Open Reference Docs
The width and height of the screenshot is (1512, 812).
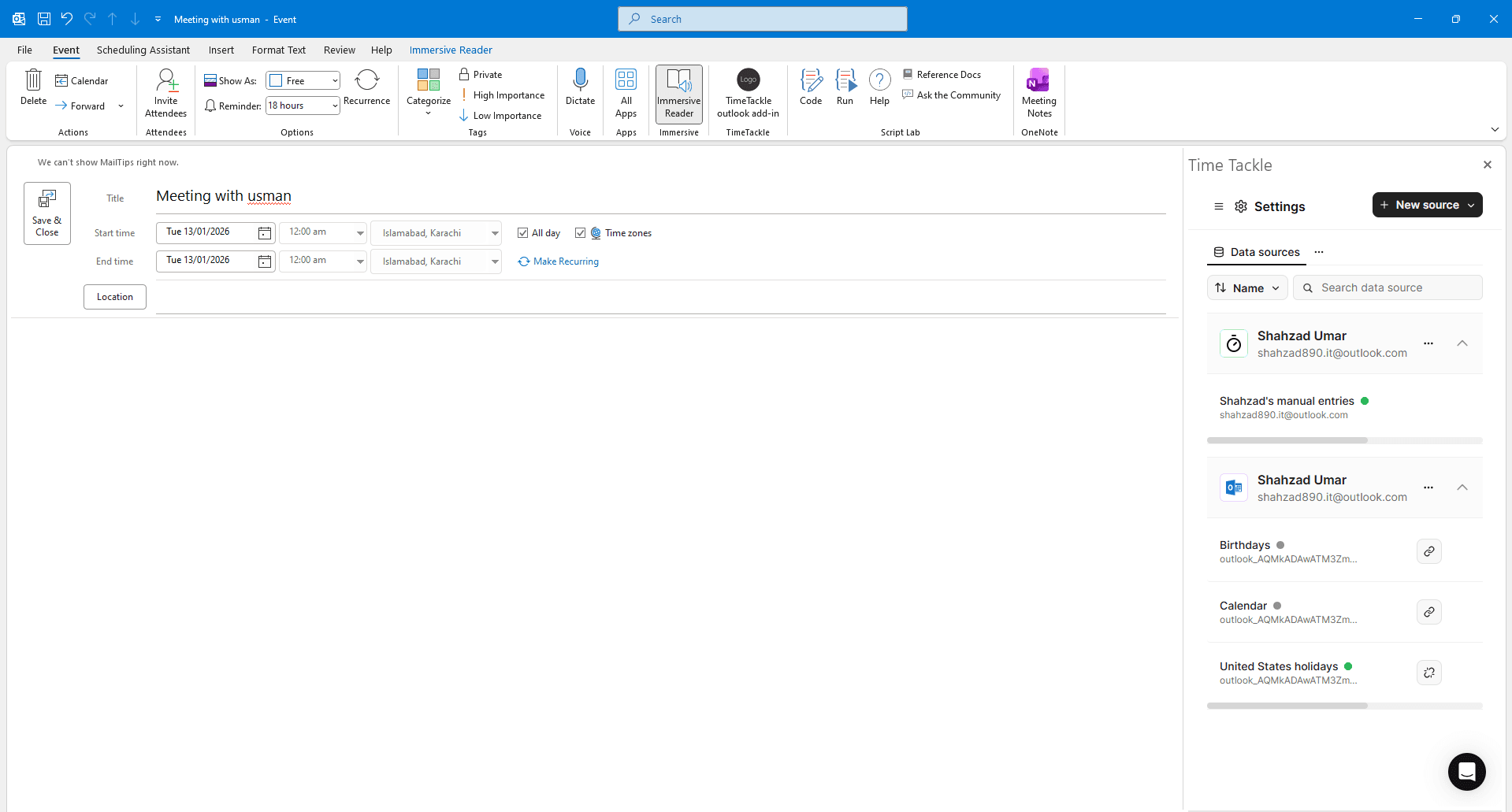pyautogui.click(x=942, y=74)
